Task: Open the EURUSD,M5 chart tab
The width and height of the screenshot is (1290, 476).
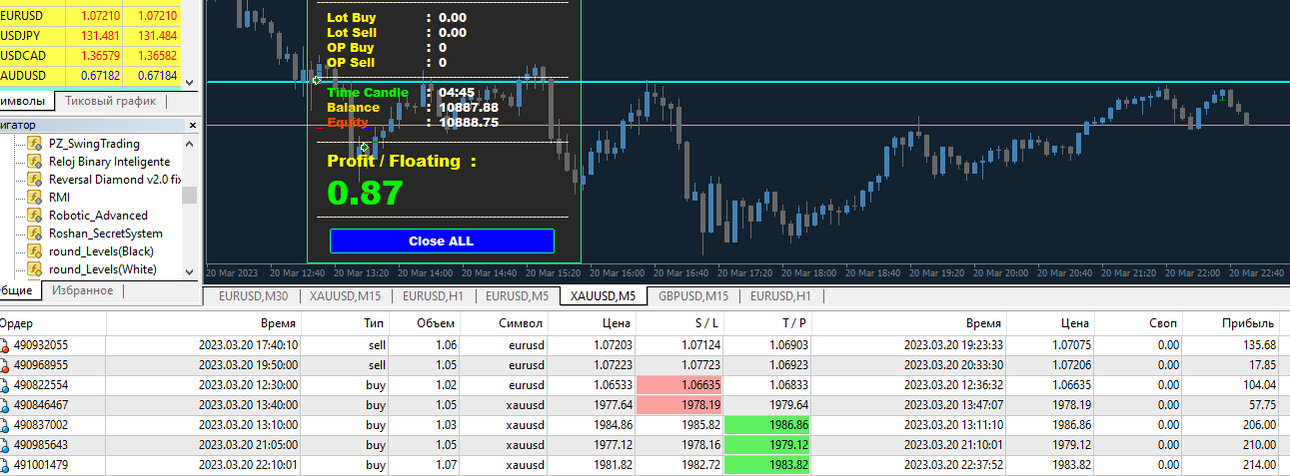Action: tap(517, 296)
